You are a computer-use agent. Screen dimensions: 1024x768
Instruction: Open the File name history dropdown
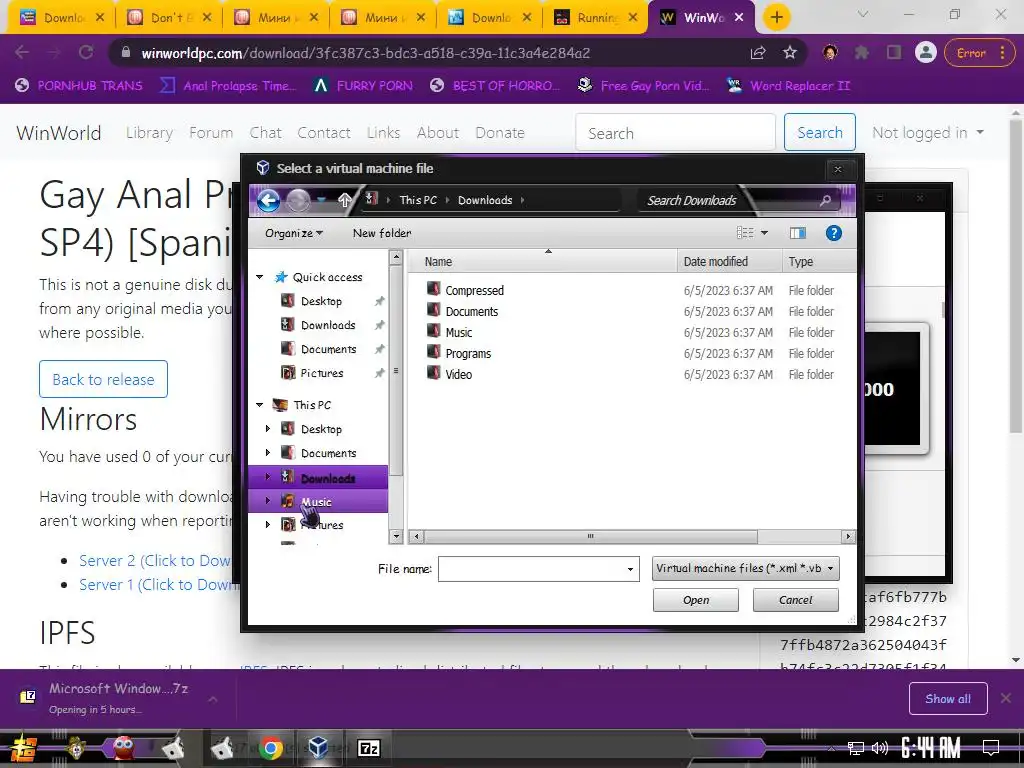click(x=630, y=569)
